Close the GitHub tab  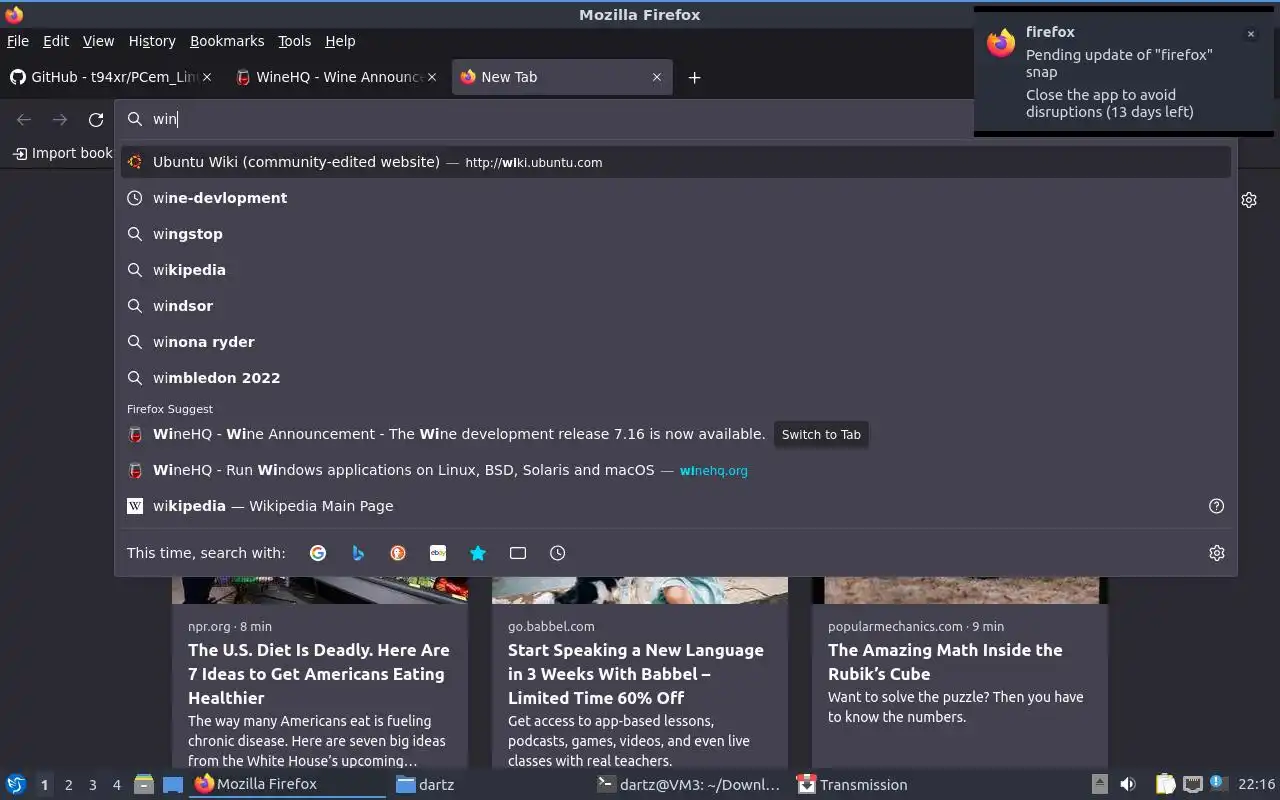pyautogui.click(x=207, y=77)
